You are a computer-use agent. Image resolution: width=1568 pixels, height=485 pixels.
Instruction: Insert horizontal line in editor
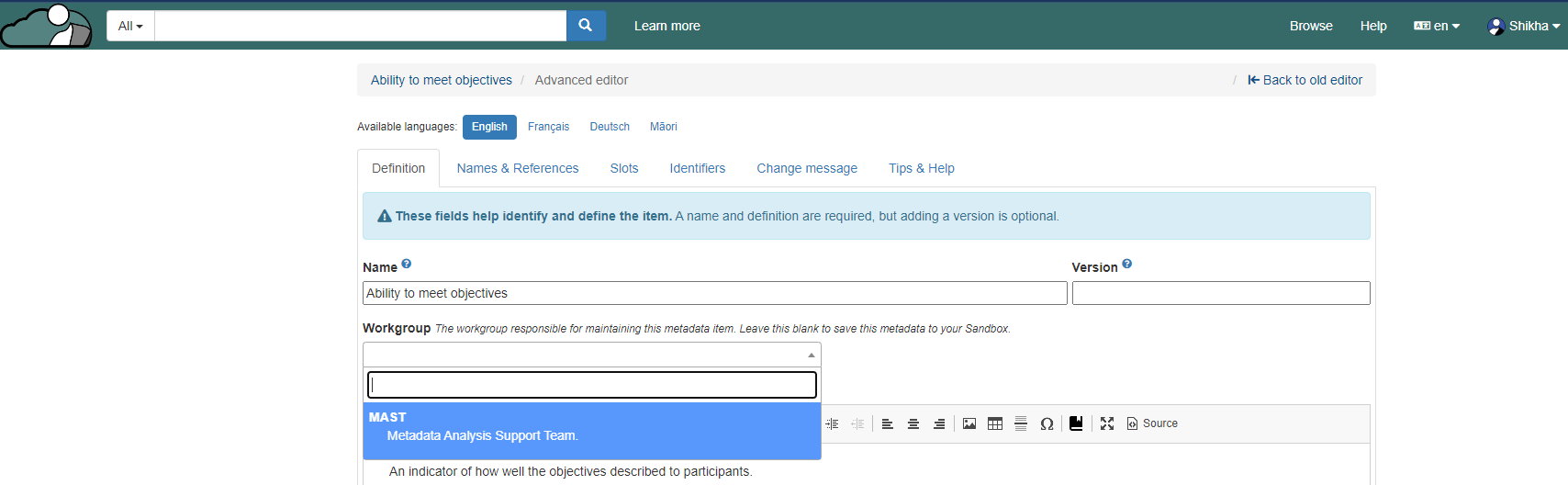(1021, 423)
